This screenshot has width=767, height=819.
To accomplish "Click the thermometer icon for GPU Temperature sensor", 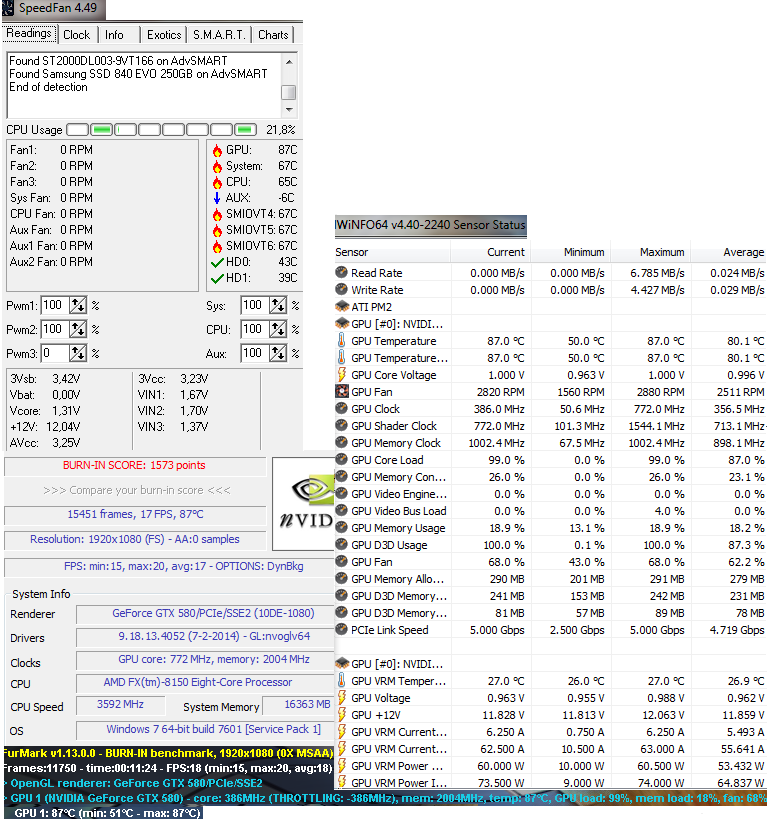I will click(x=342, y=341).
